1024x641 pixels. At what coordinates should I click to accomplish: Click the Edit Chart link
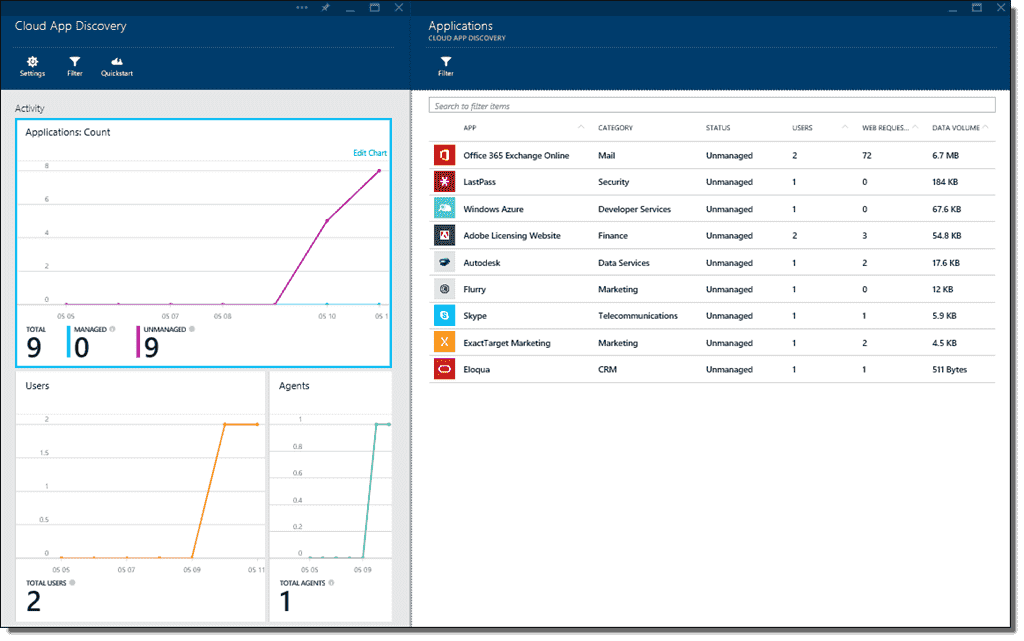(370, 152)
